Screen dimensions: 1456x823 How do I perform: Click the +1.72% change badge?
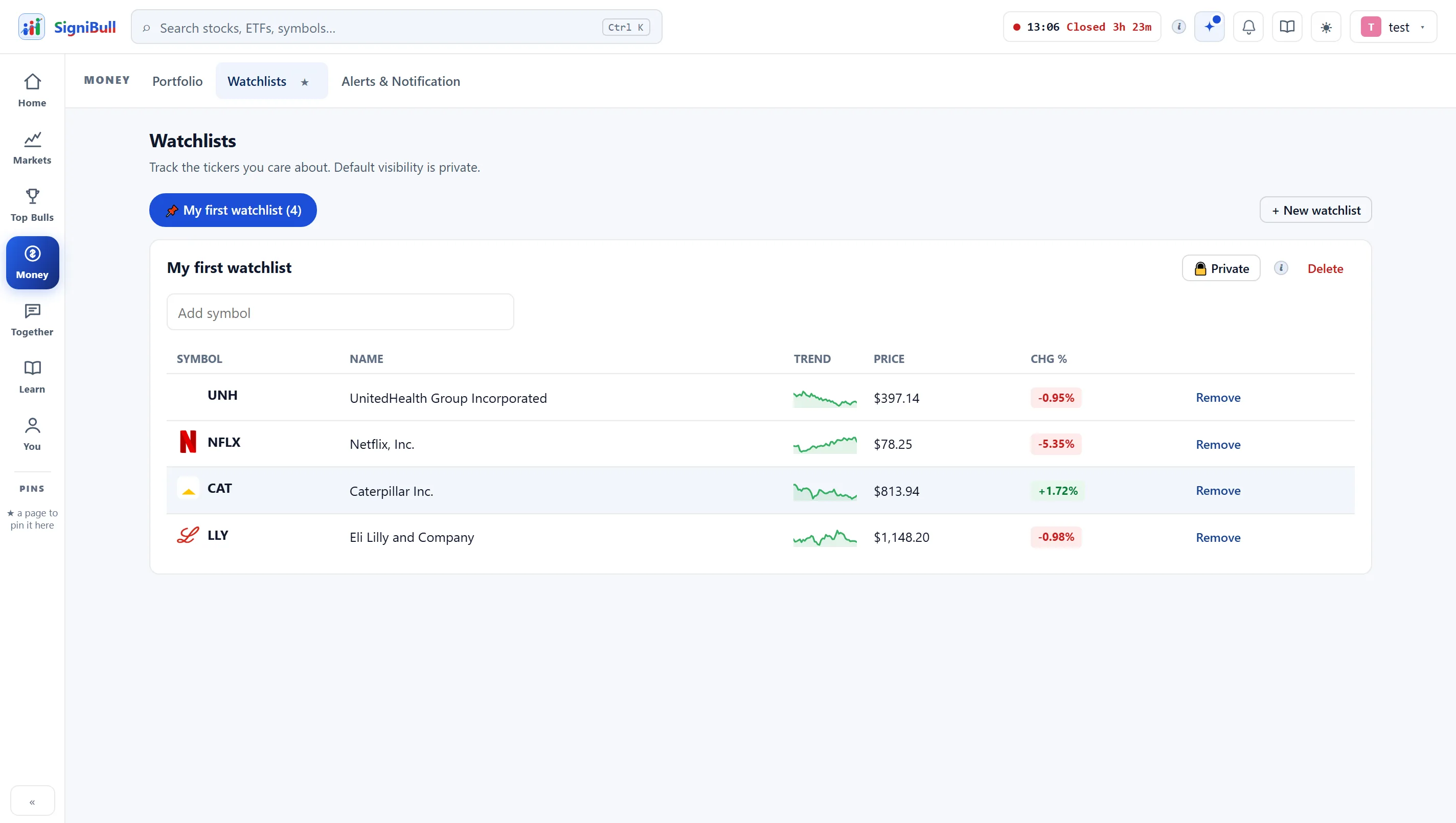(1058, 491)
